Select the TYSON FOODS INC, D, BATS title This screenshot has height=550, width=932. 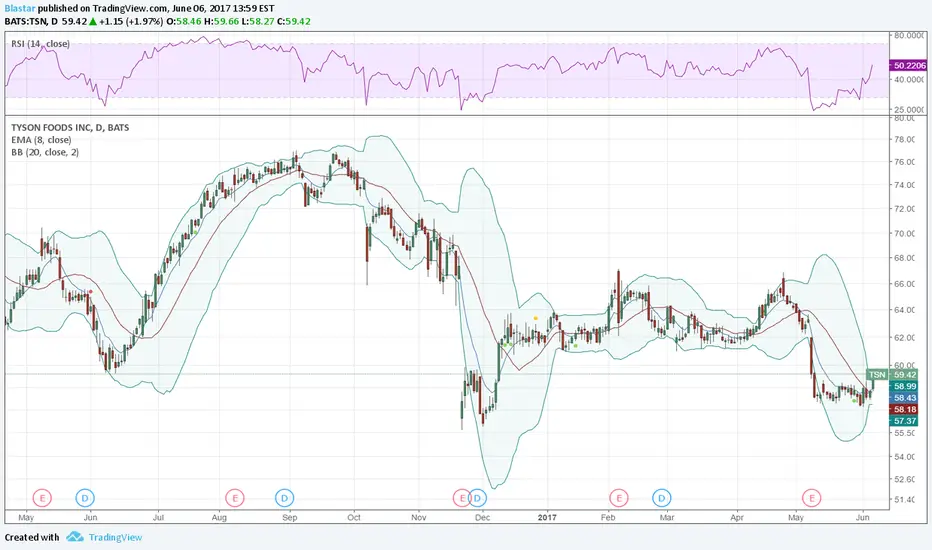(x=70, y=127)
